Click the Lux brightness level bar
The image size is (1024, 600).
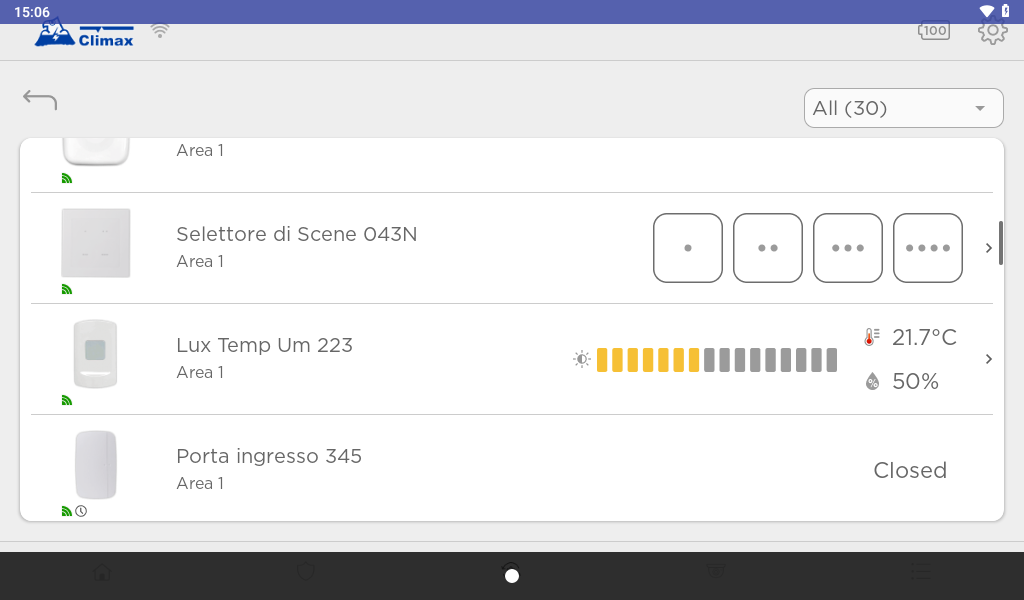(x=716, y=360)
